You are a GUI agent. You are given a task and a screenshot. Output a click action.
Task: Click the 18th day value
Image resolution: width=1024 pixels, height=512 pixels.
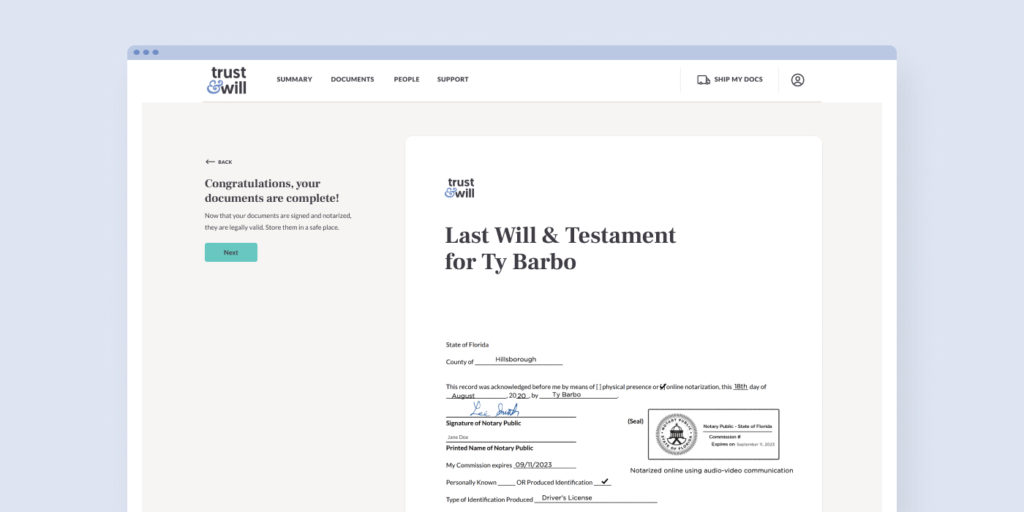pos(741,386)
